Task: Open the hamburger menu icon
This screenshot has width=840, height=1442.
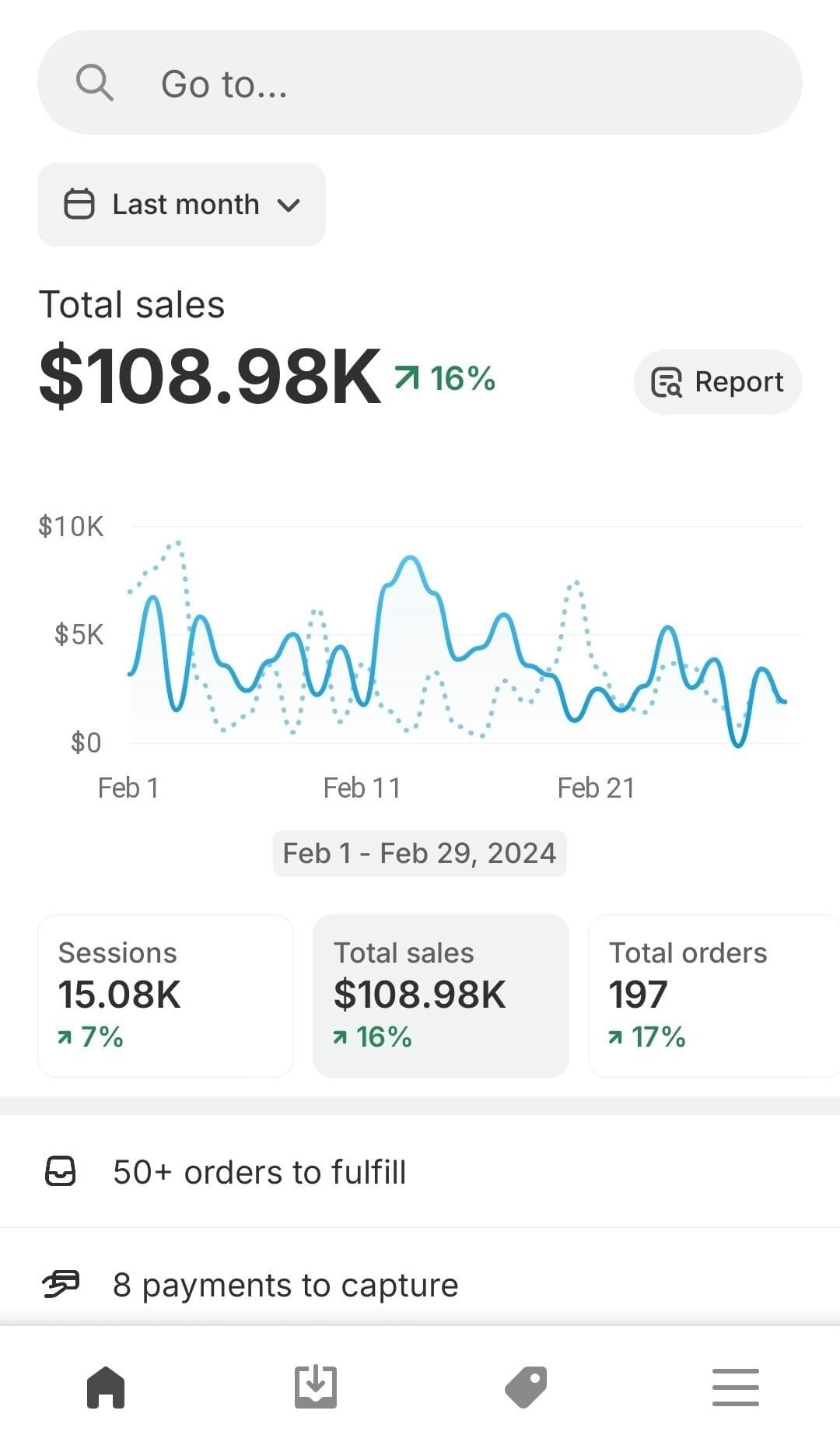Action: [x=735, y=1387]
